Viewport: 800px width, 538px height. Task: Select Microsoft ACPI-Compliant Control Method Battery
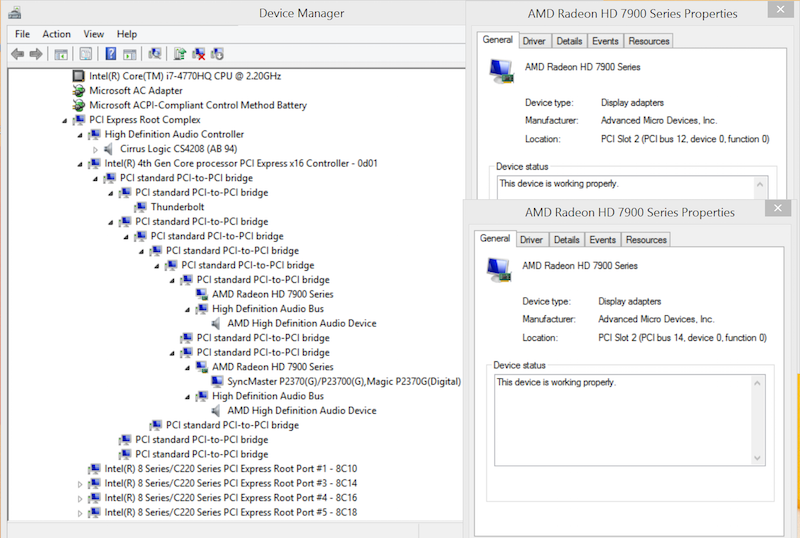tap(198, 105)
